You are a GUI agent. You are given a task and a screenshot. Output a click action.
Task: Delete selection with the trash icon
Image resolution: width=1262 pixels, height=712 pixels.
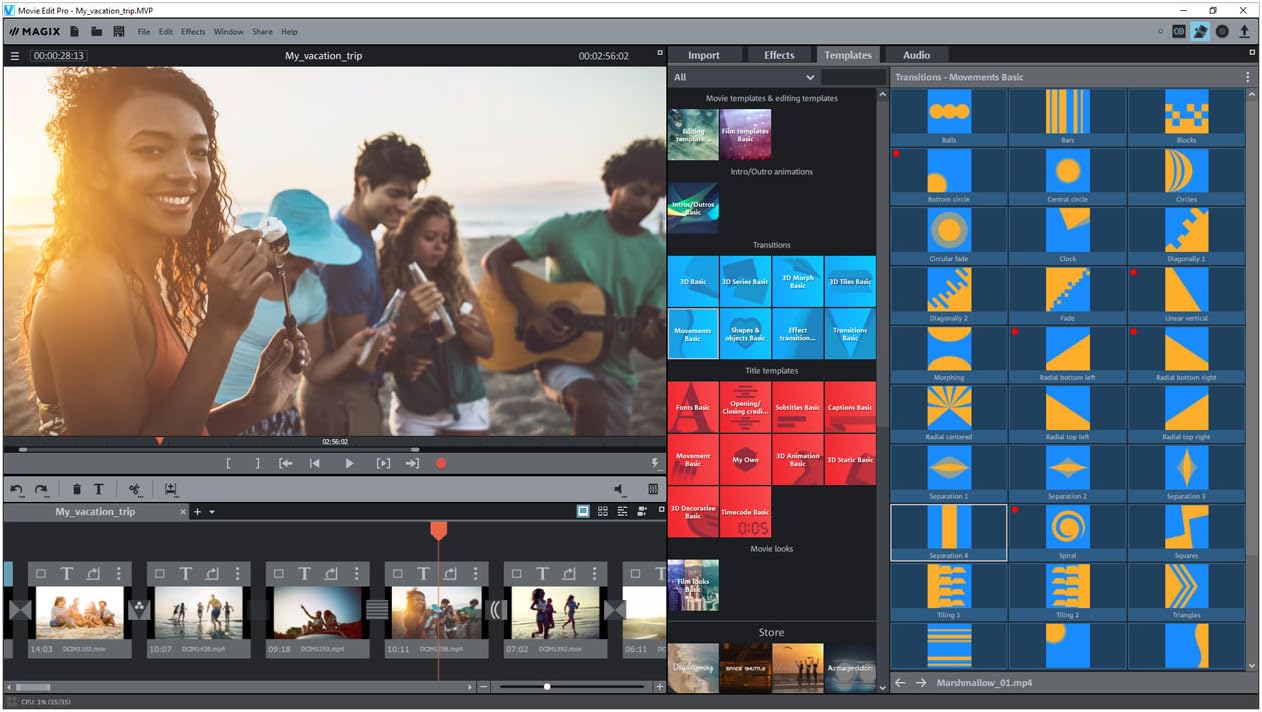click(76, 489)
